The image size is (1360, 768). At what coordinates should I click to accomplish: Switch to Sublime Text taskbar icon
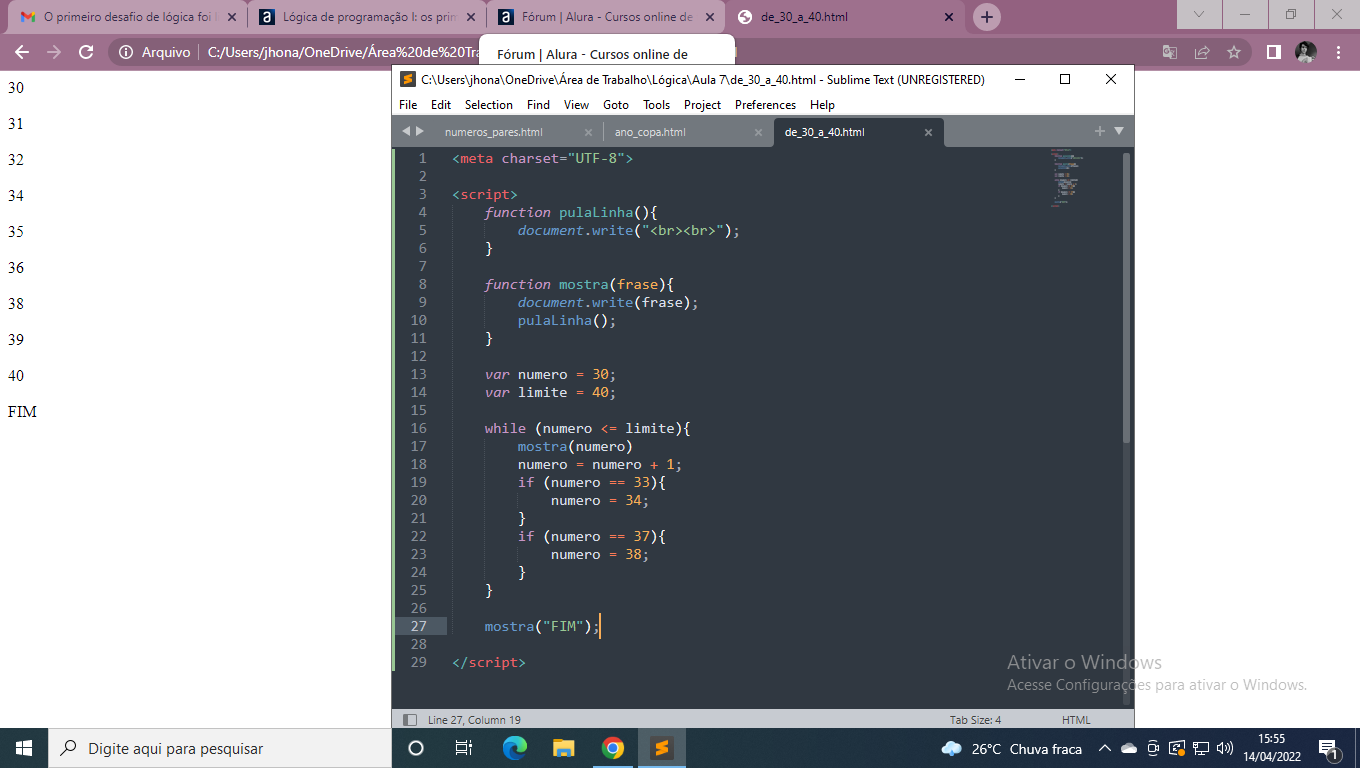click(661, 748)
